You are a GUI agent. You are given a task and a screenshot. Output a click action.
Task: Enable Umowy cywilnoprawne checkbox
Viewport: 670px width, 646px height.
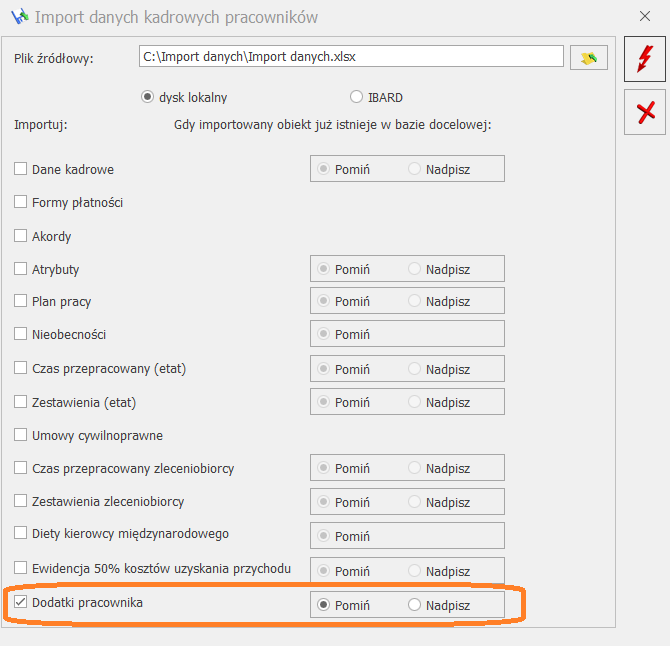(x=21, y=435)
